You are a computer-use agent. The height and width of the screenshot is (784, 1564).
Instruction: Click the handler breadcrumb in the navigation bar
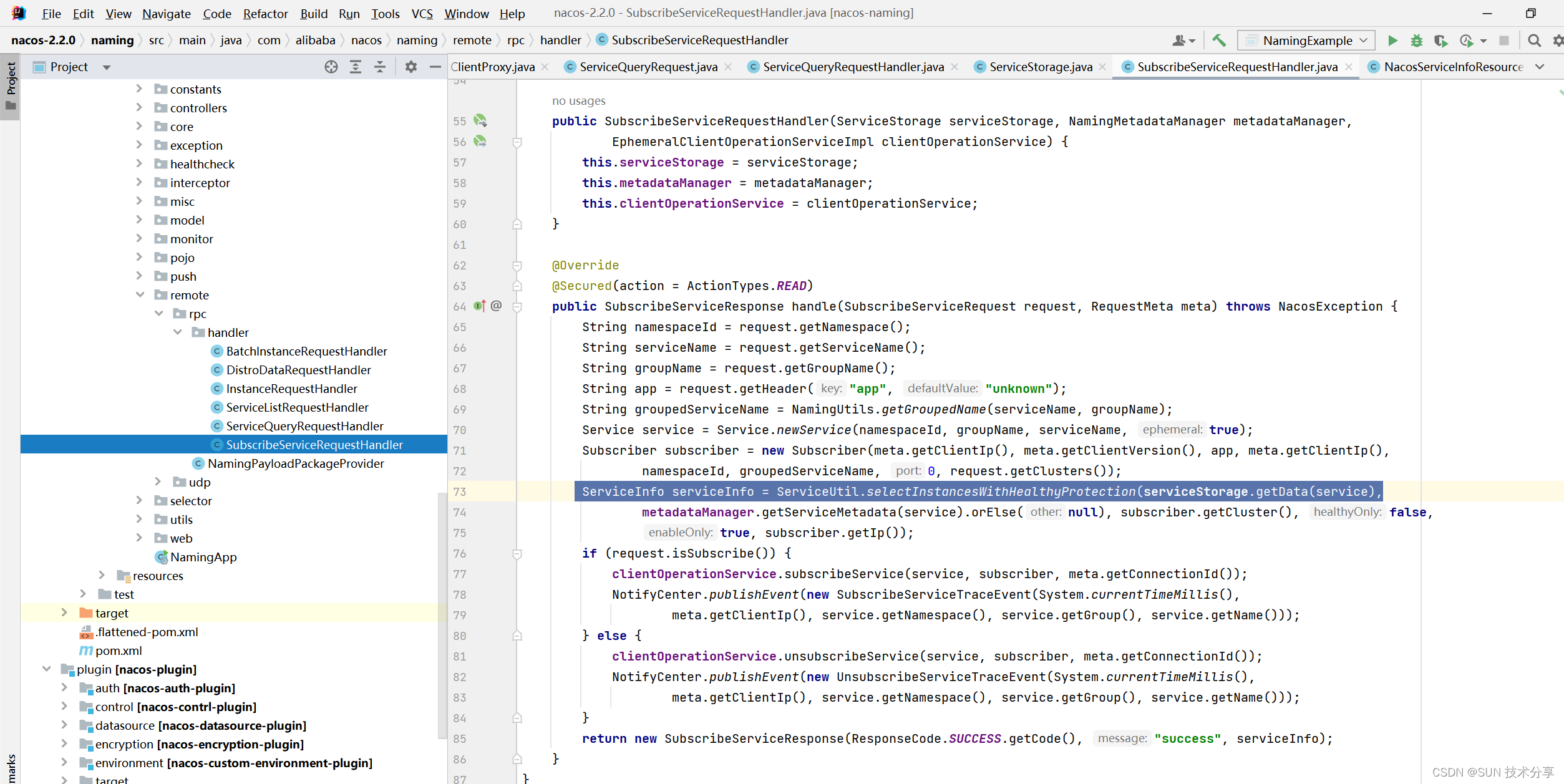(x=560, y=40)
